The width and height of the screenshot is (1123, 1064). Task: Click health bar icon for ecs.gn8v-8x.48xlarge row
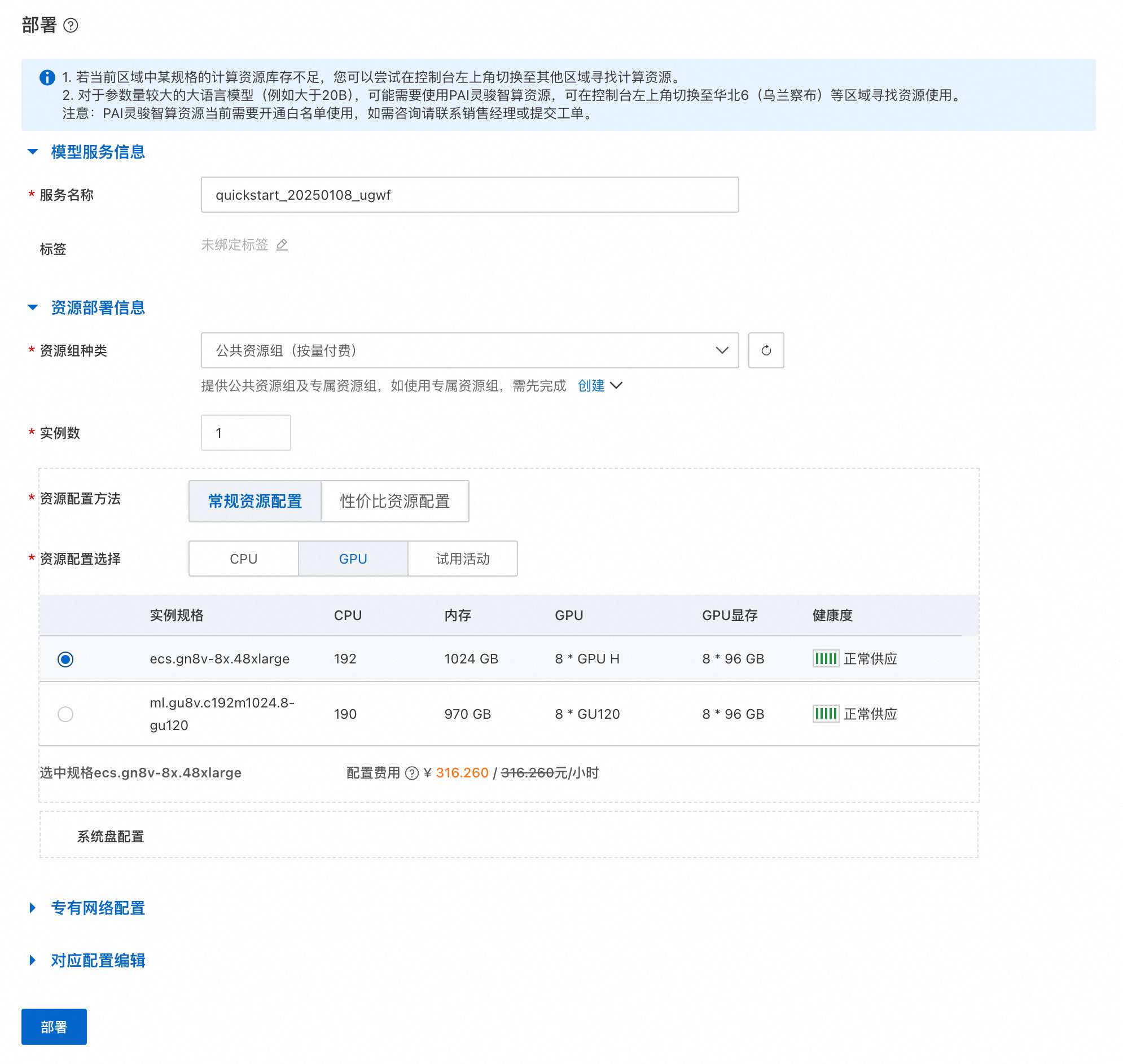(825, 658)
